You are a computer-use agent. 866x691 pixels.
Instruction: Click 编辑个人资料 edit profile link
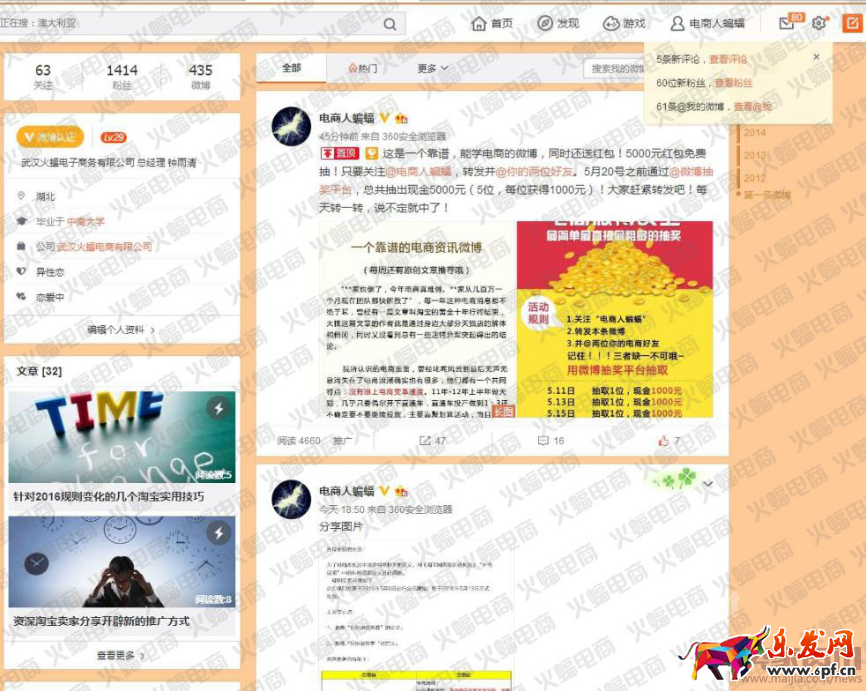coord(121,330)
